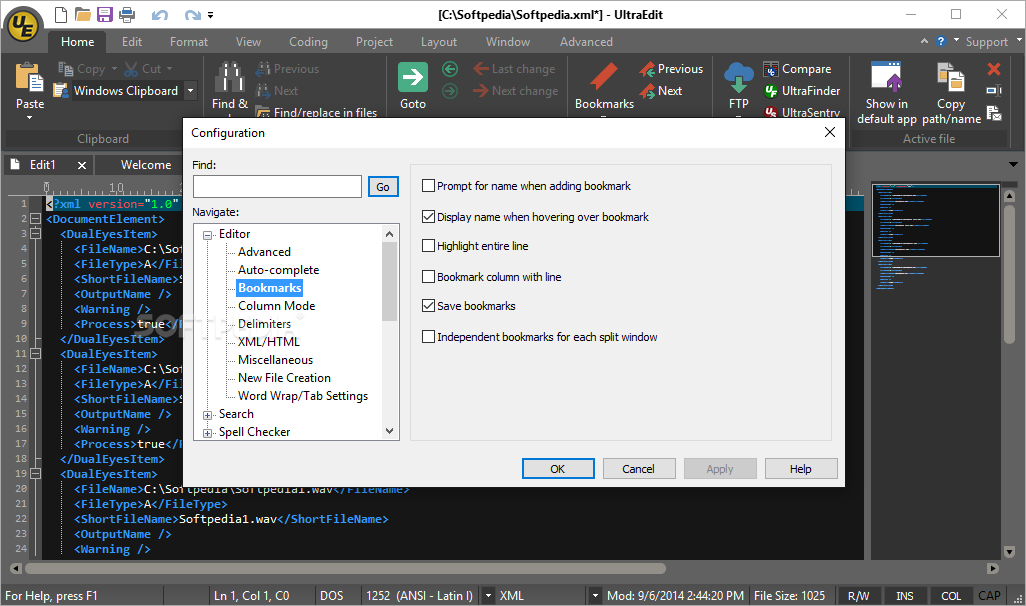
Task: Open the Windows Clipboard dropdown
Action: [190, 91]
